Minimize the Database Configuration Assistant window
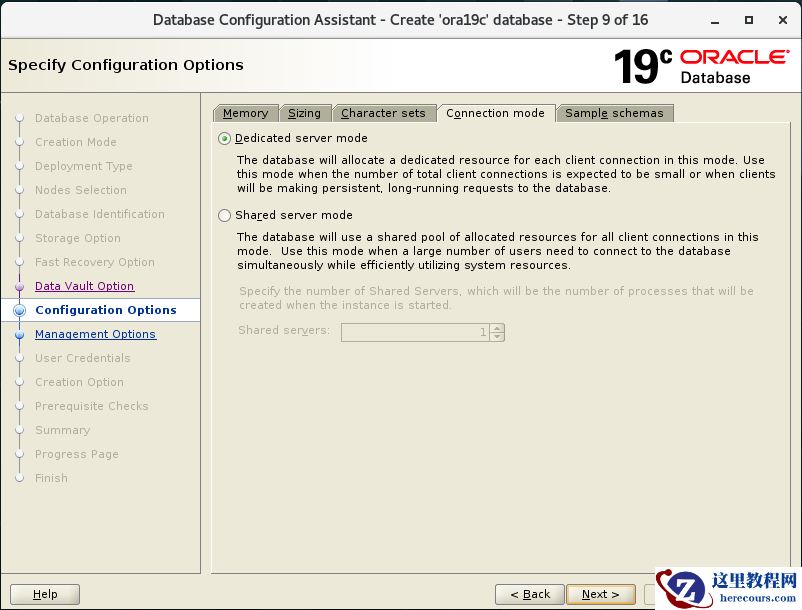The width and height of the screenshot is (802, 610). pyautogui.click(x=715, y=20)
